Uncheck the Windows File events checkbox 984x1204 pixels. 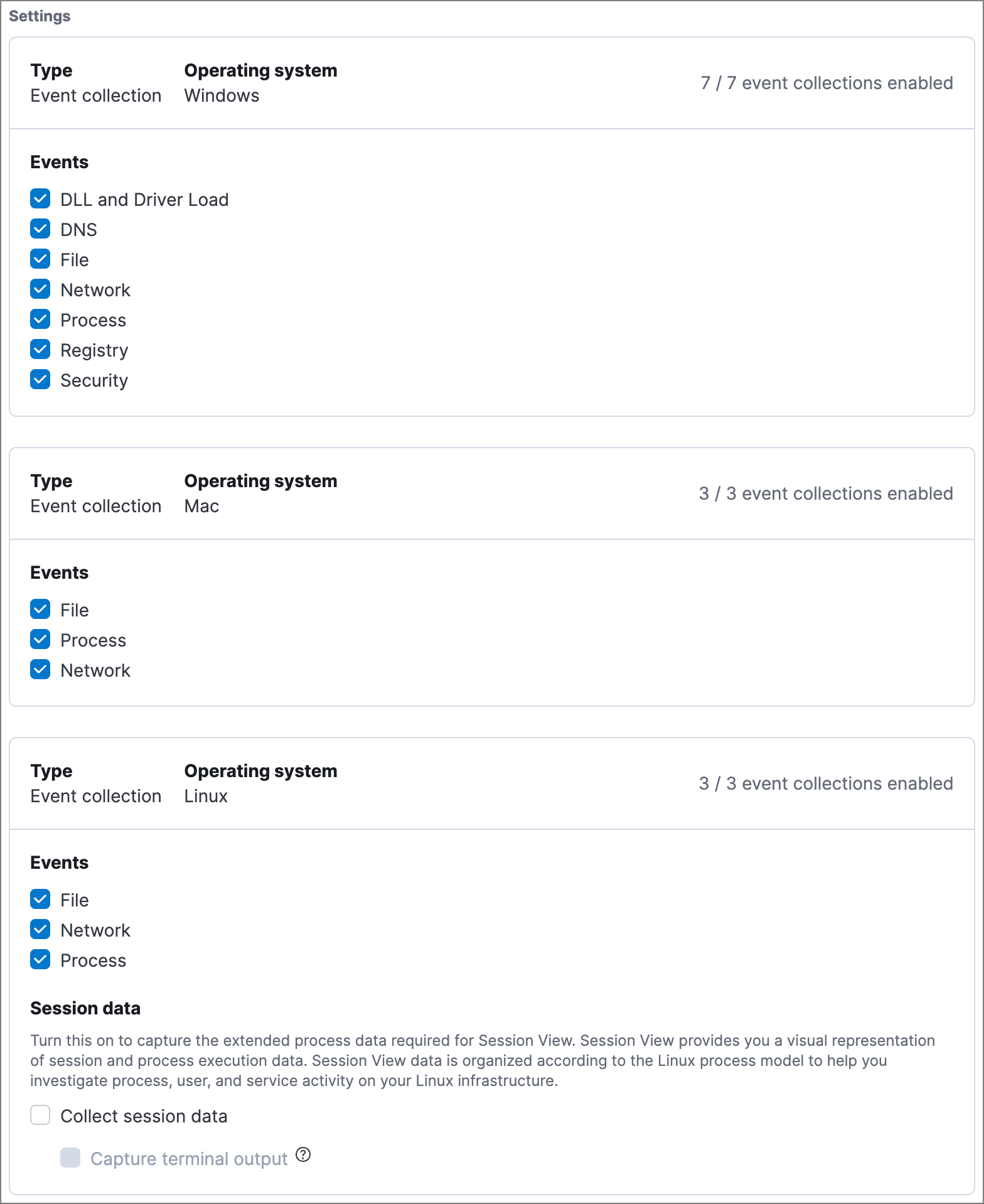pos(40,259)
